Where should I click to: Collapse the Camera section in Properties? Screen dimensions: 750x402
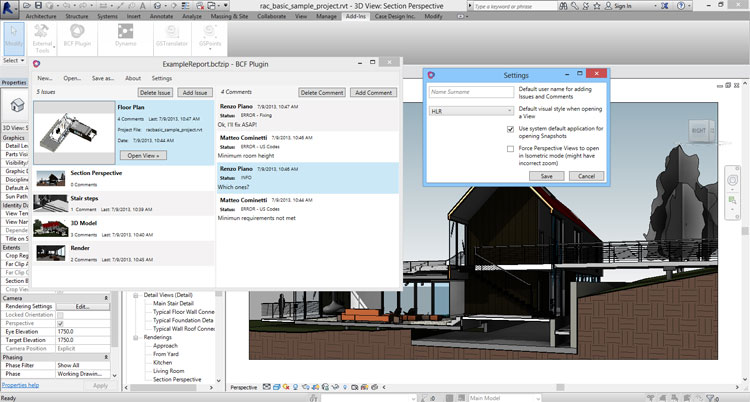(x=106, y=298)
